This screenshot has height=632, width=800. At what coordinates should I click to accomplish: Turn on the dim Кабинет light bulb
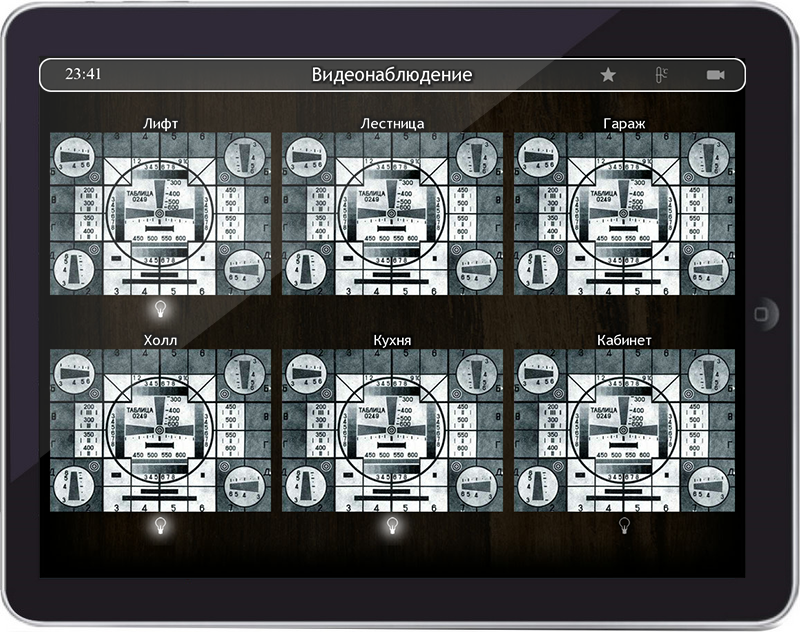pyautogui.click(x=624, y=524)
